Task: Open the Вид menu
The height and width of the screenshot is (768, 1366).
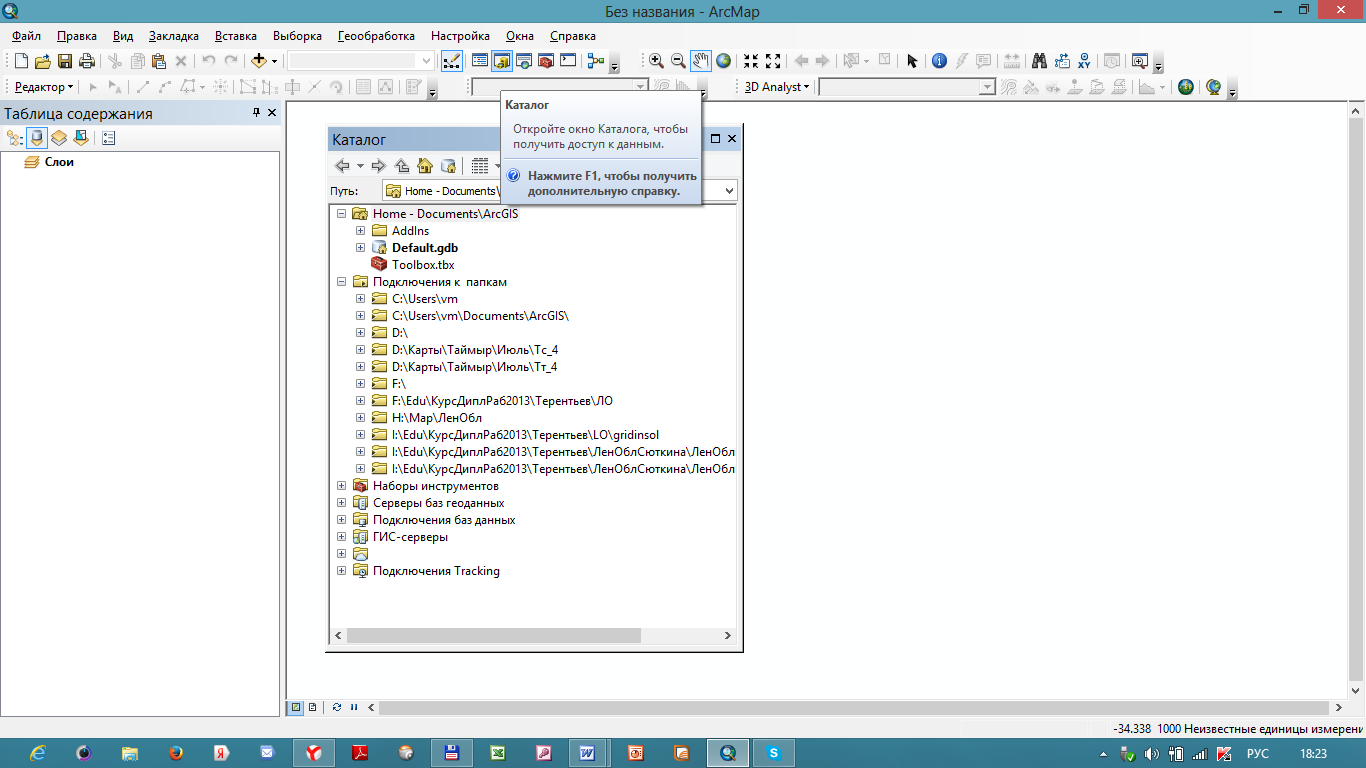Action: point(123,36)
